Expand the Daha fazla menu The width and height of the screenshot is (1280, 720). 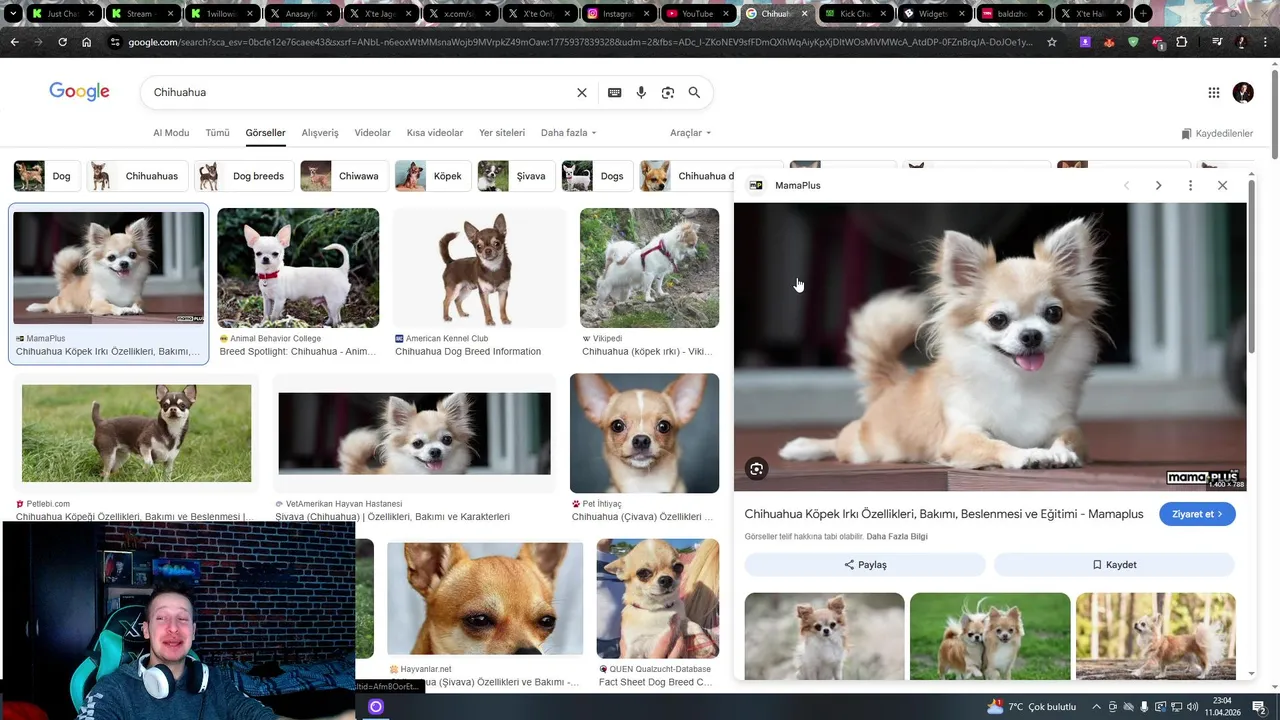(x=568, y=133)
